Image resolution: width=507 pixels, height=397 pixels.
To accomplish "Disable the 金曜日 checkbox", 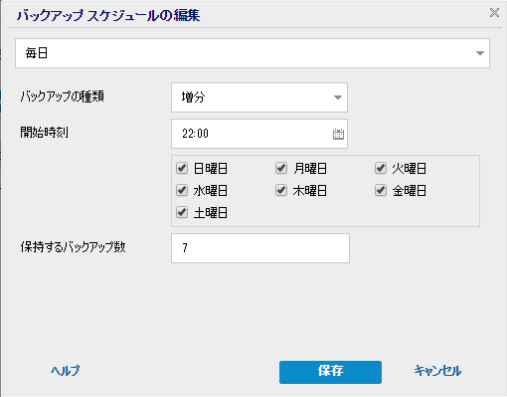I will coord(380,190).
